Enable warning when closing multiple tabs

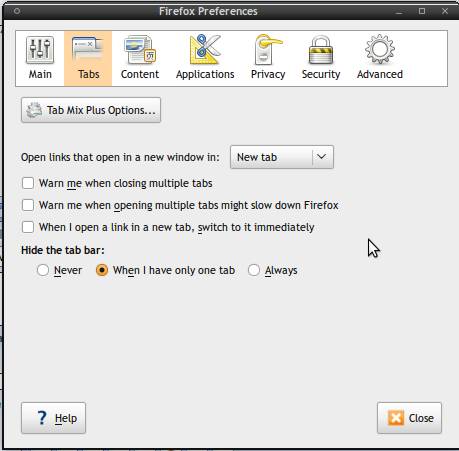[x=28, y=183]
